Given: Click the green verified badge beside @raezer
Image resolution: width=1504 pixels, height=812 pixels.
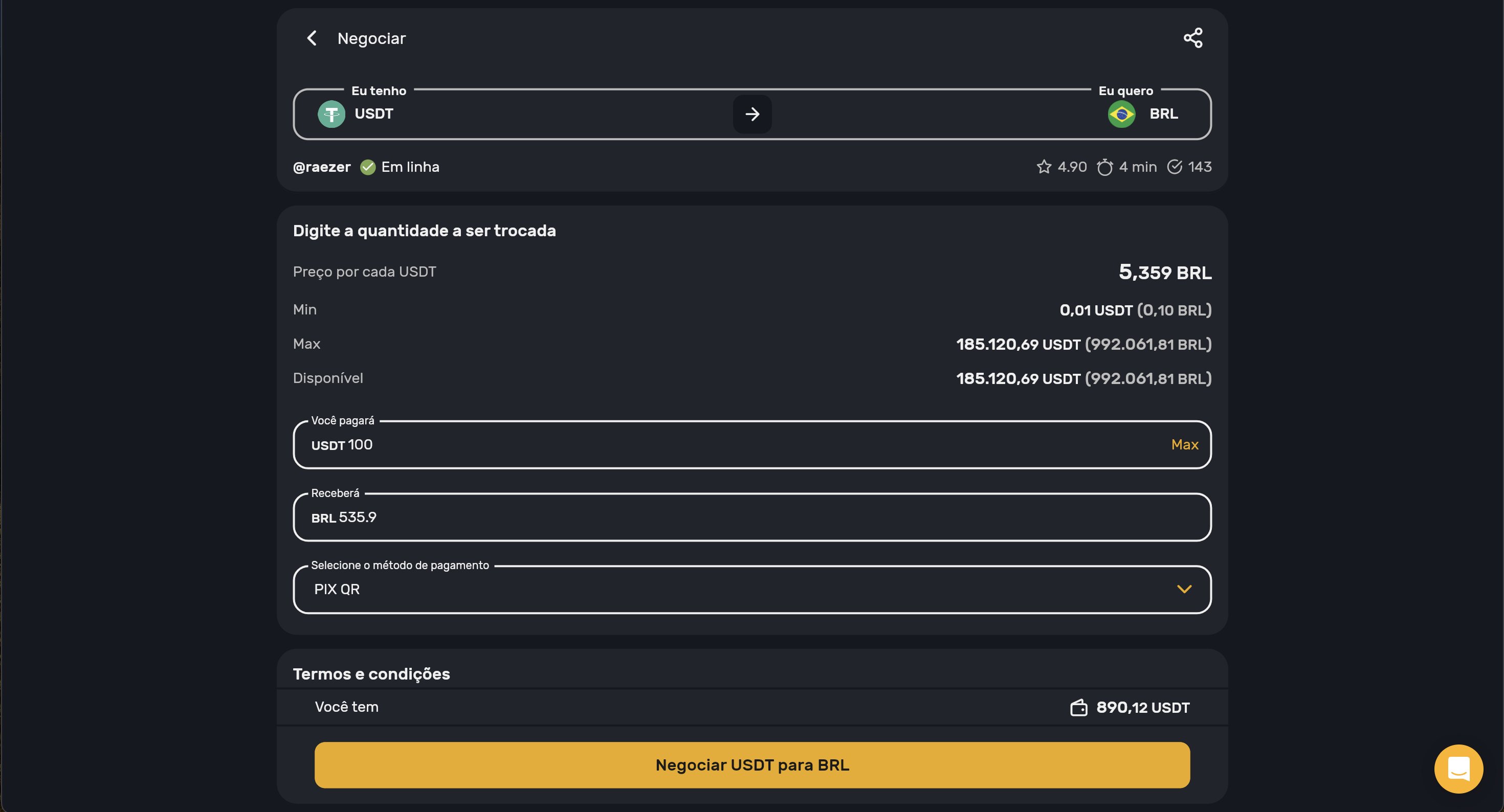Looking at the screenshot, I should click(368, 168).
